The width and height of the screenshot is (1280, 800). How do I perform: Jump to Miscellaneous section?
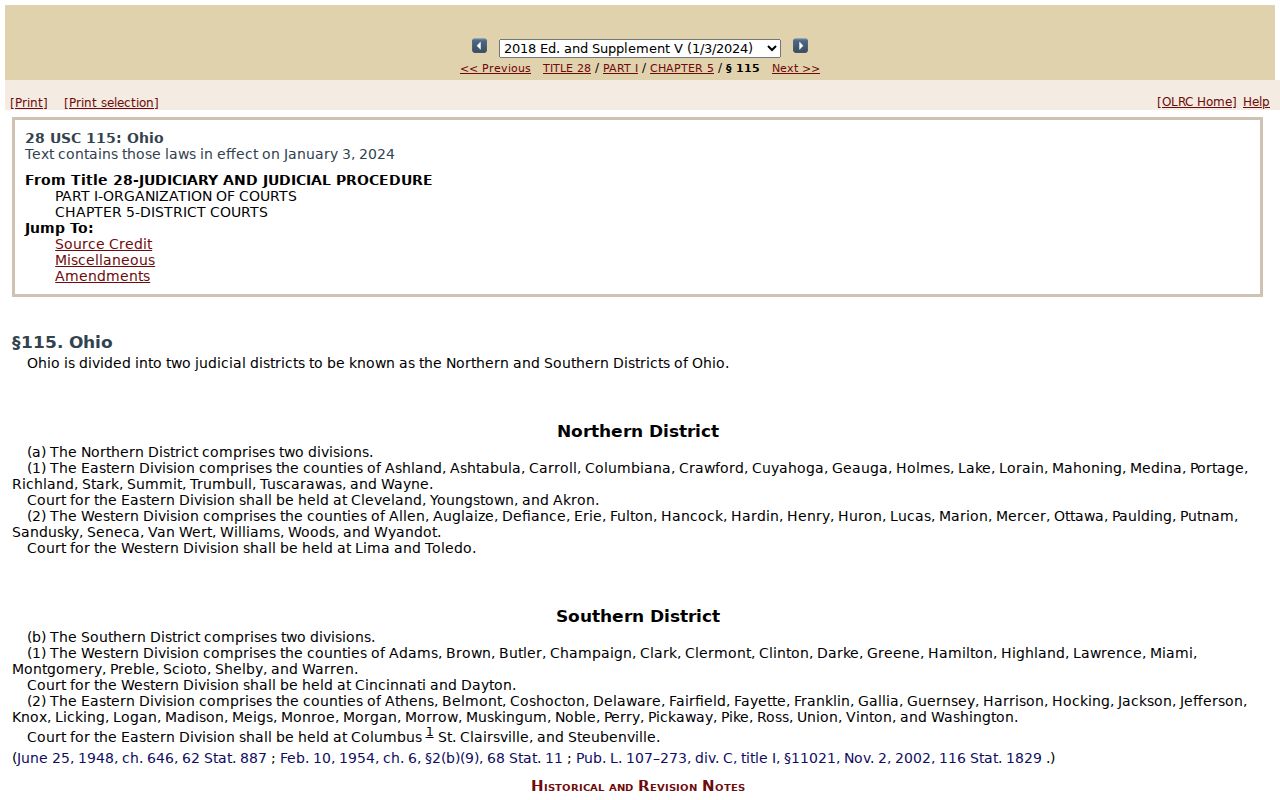(x=105, y=260)
